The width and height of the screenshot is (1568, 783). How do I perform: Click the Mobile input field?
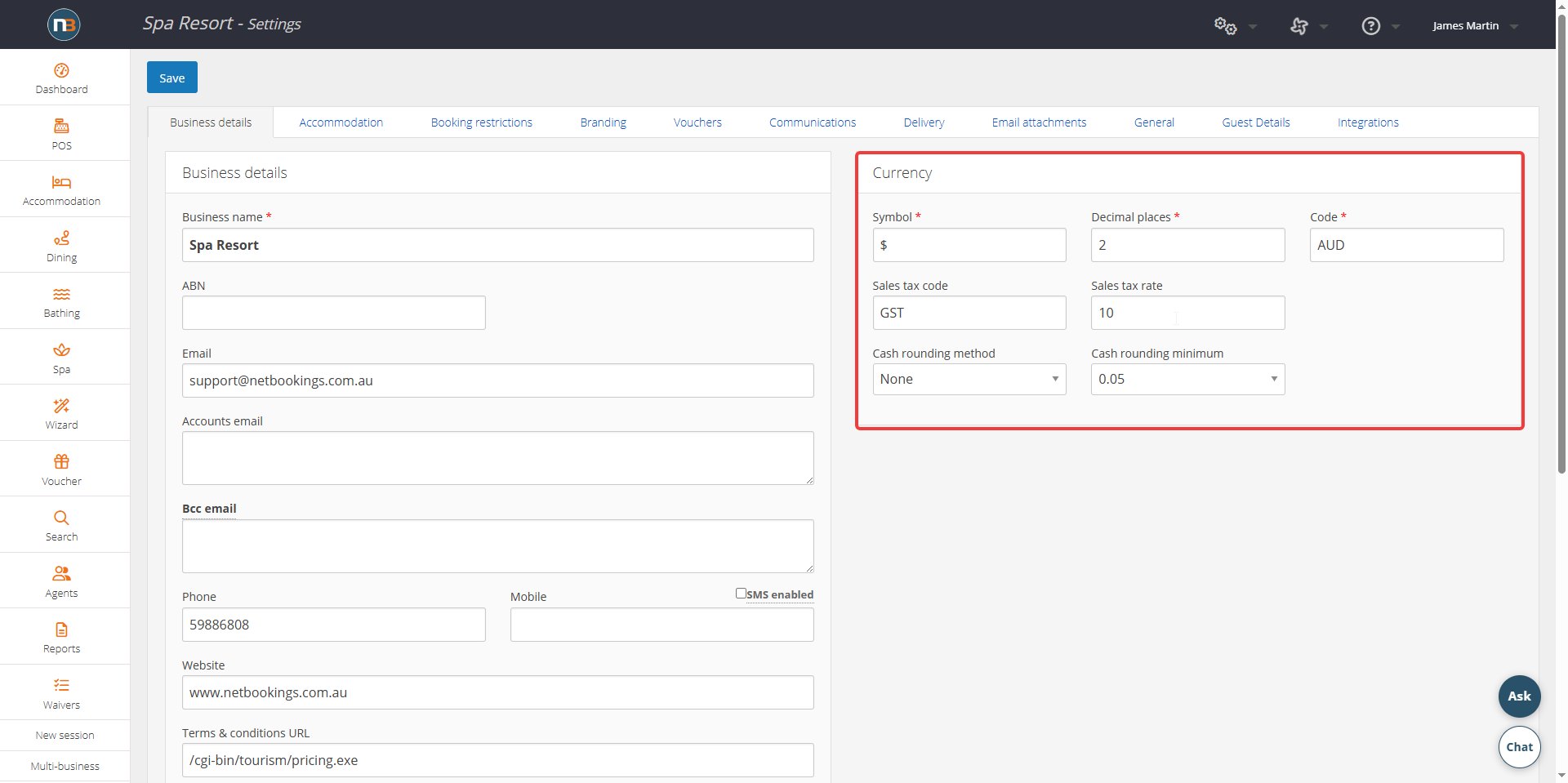pyautogui.click(x=662, y=625)
